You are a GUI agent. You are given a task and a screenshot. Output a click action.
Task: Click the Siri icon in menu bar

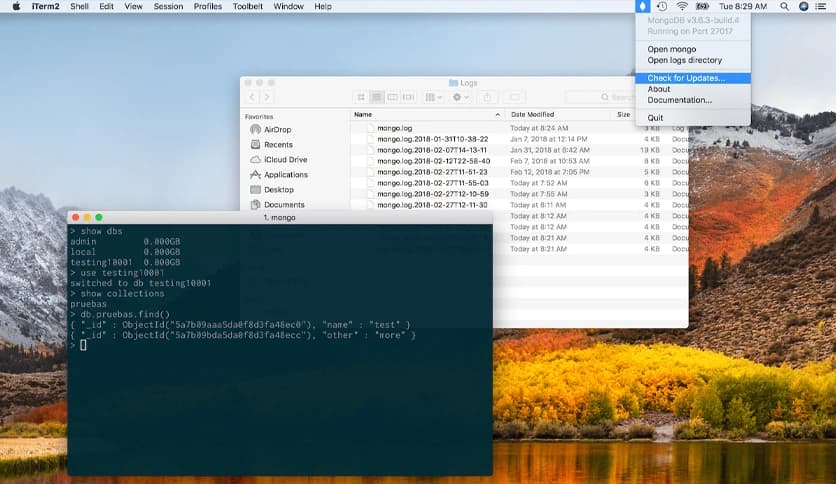click(x=803, y=6)
